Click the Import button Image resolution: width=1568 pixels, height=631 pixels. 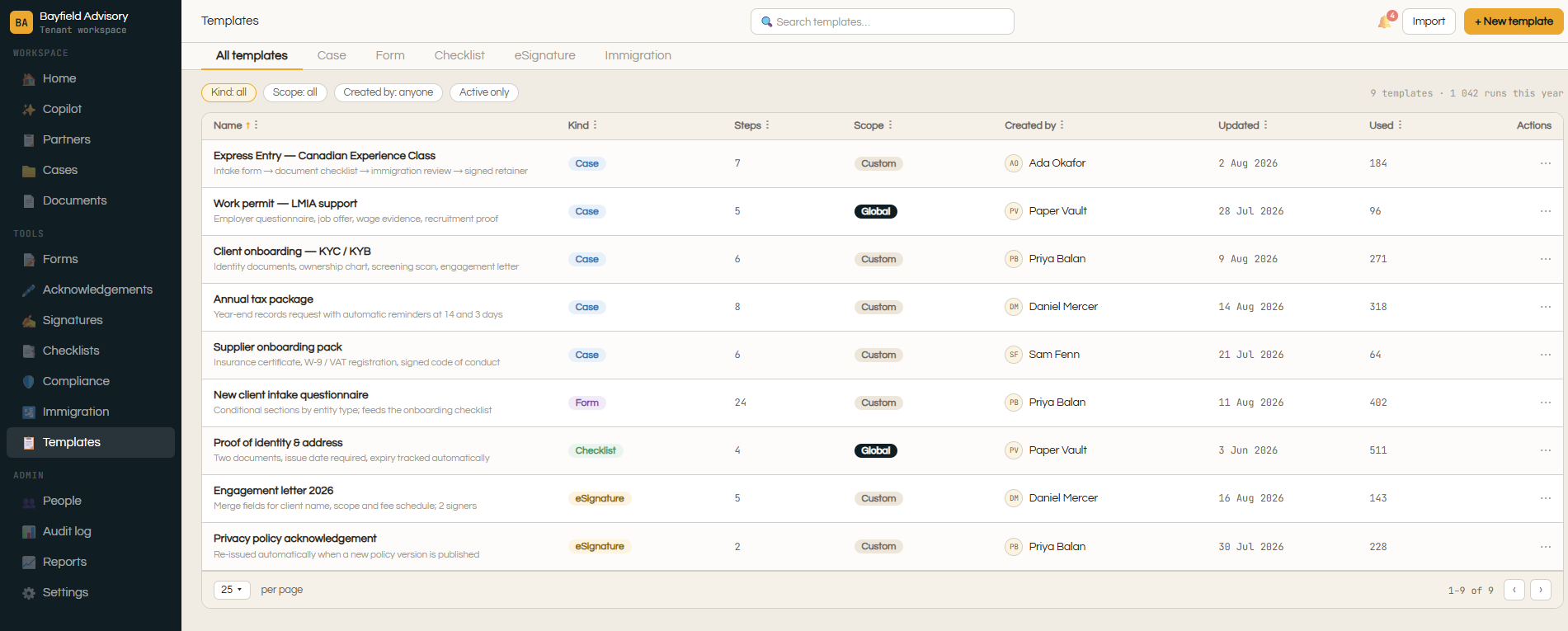[x=1429, y=21]
